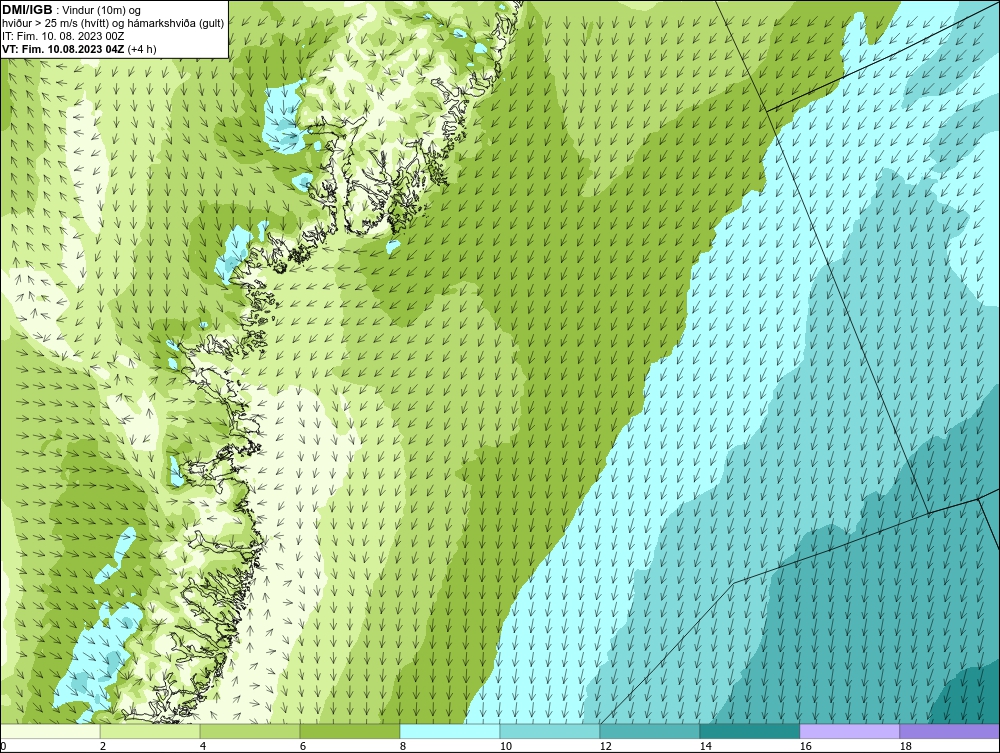
Task: Click the purple legend swatch above 18
Action: [949, 731]
